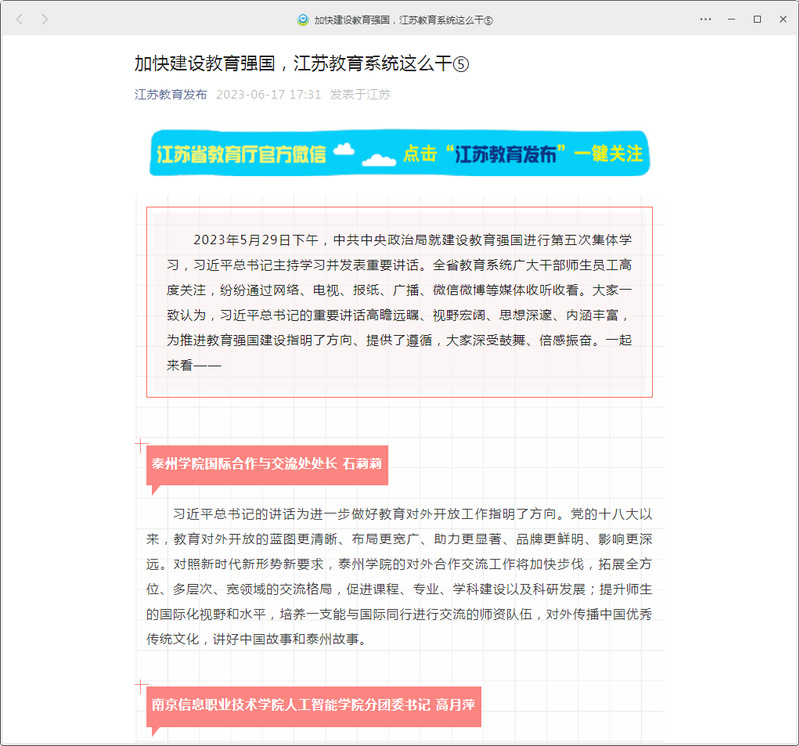Click the page favicon beside the window title
This screenshot has height=746, width=799.
click(303, 19)
